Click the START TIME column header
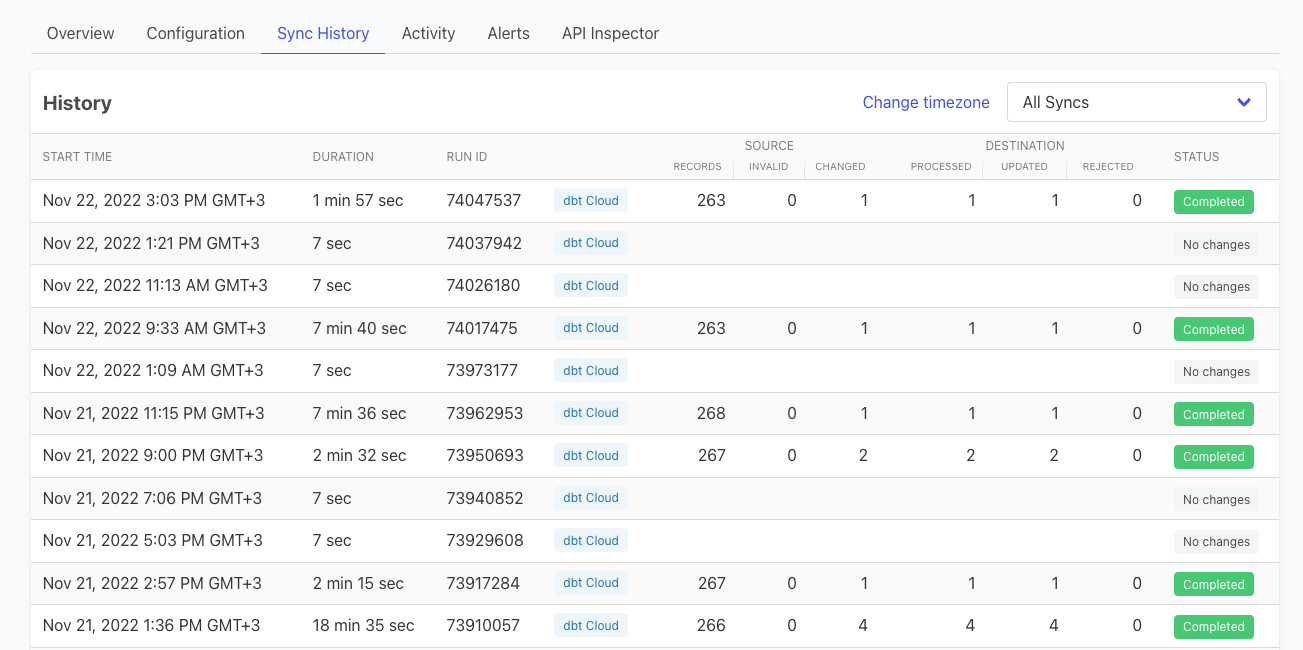 tap(77, 157)
